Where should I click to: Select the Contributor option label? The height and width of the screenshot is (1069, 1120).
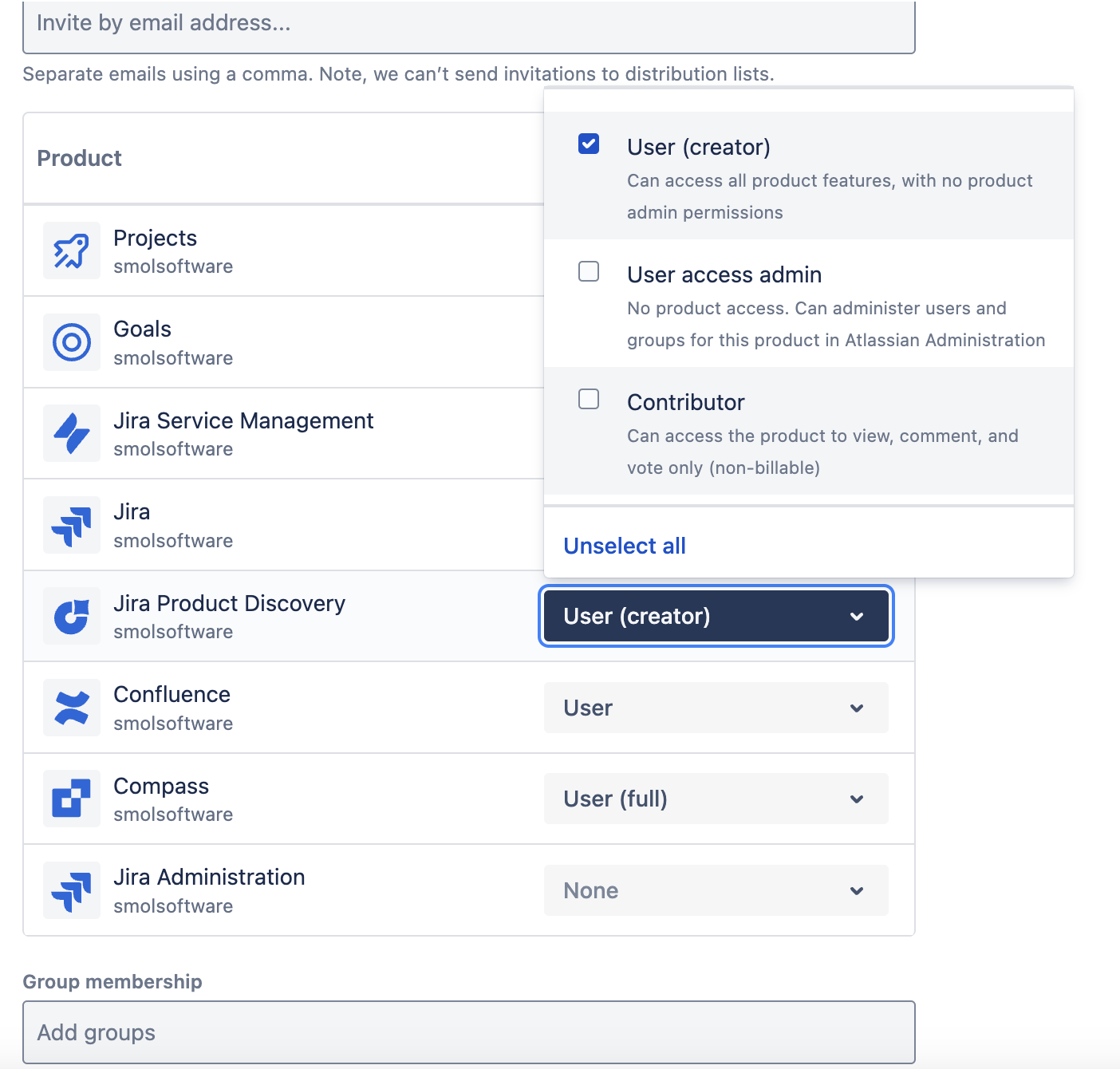pos(686,402)
